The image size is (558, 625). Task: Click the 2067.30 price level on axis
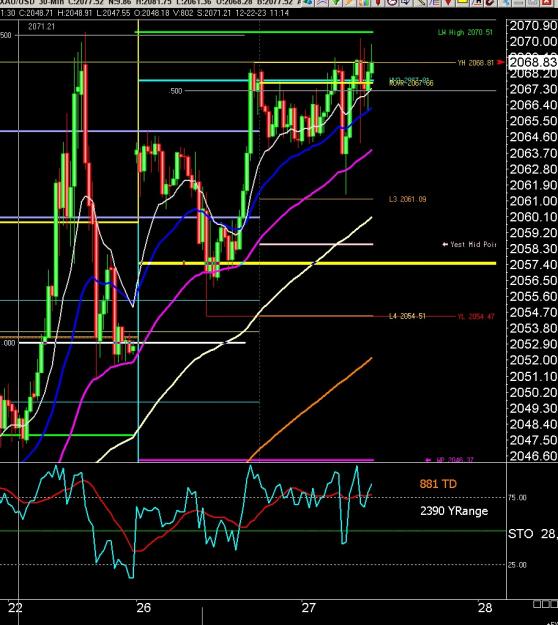(x=533, y=89)
